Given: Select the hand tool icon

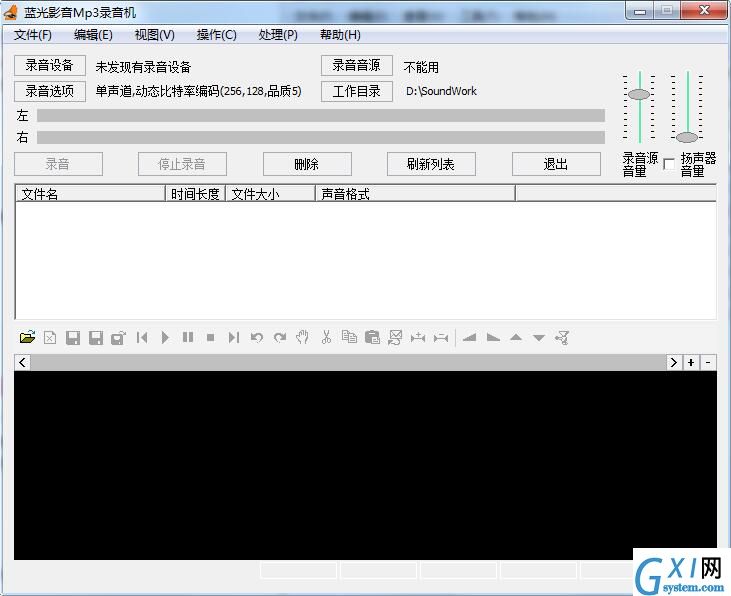Looking at the screenshot, I should click(x=303, y=337).
